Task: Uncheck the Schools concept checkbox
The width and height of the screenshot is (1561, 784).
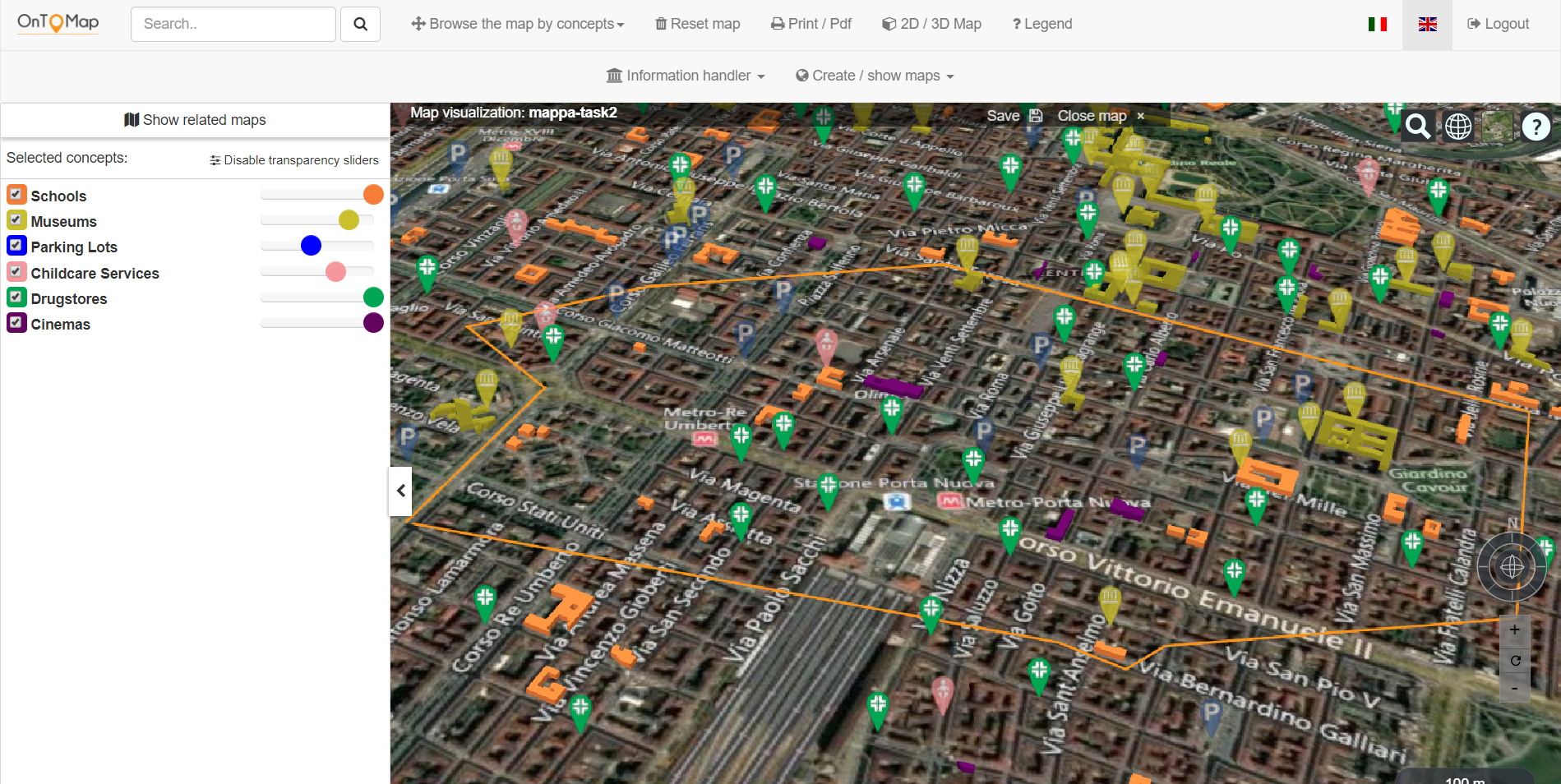Action: pos(16,195)
